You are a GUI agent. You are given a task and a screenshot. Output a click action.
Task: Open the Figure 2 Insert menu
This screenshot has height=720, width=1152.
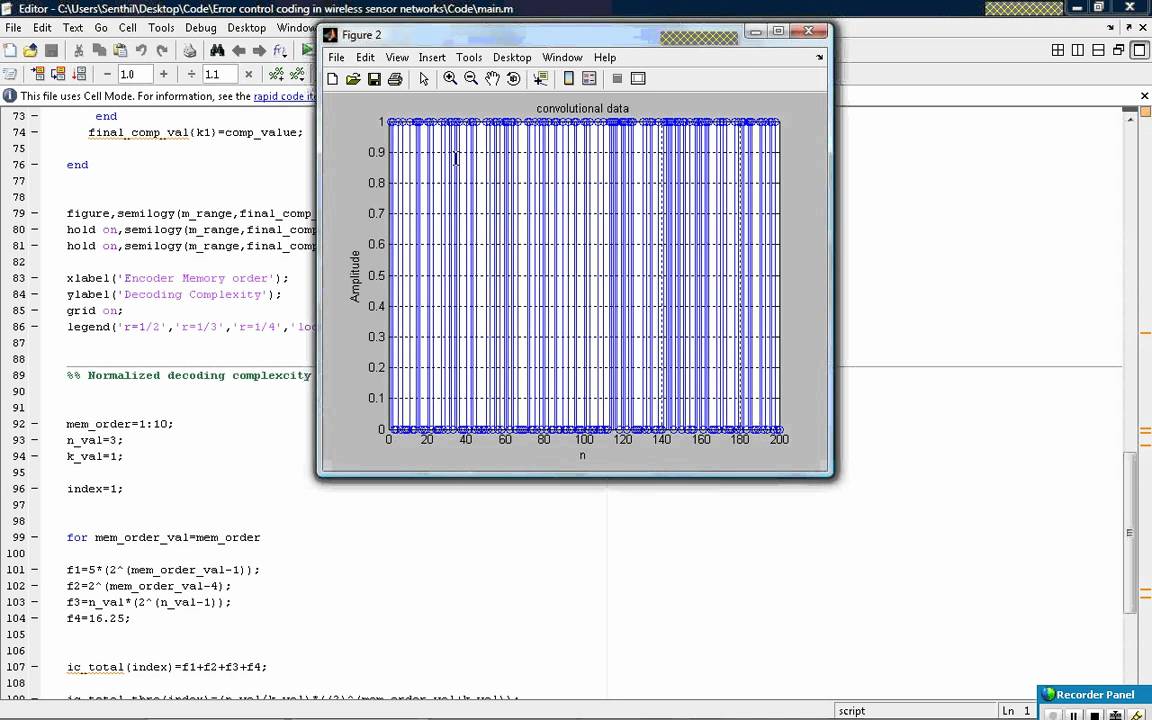tap(432, 57)
